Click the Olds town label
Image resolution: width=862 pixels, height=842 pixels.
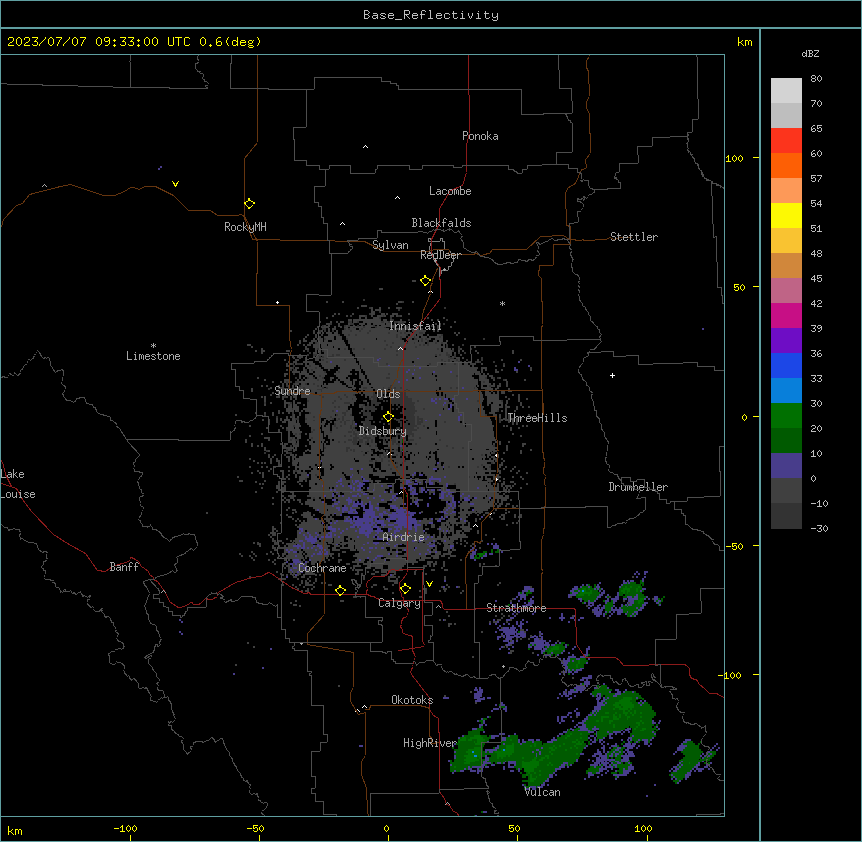click(x=388, y=394)
